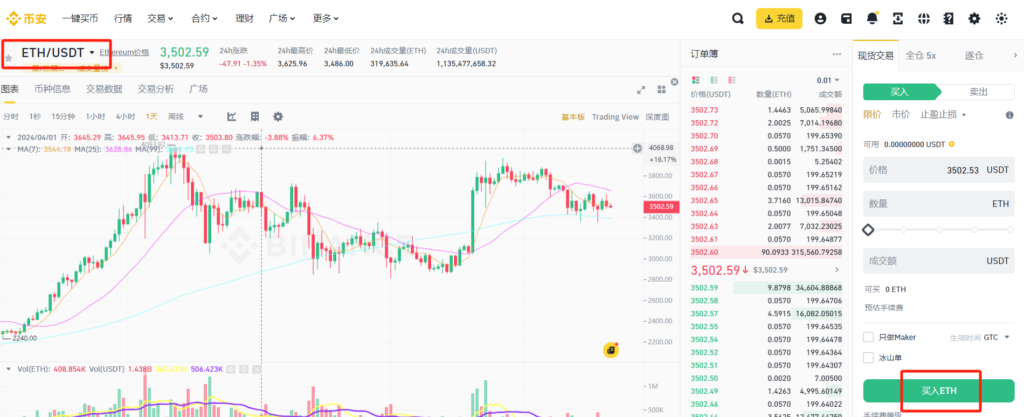Click the yellow plus next to available USDT
1024x417 pixels.
(x=952, y=144)
